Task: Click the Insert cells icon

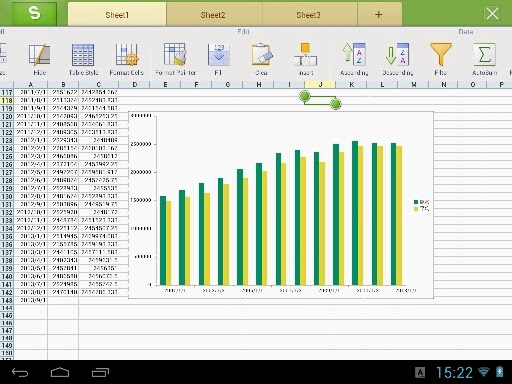Action: pyautogui.click(x=306, y=54)
